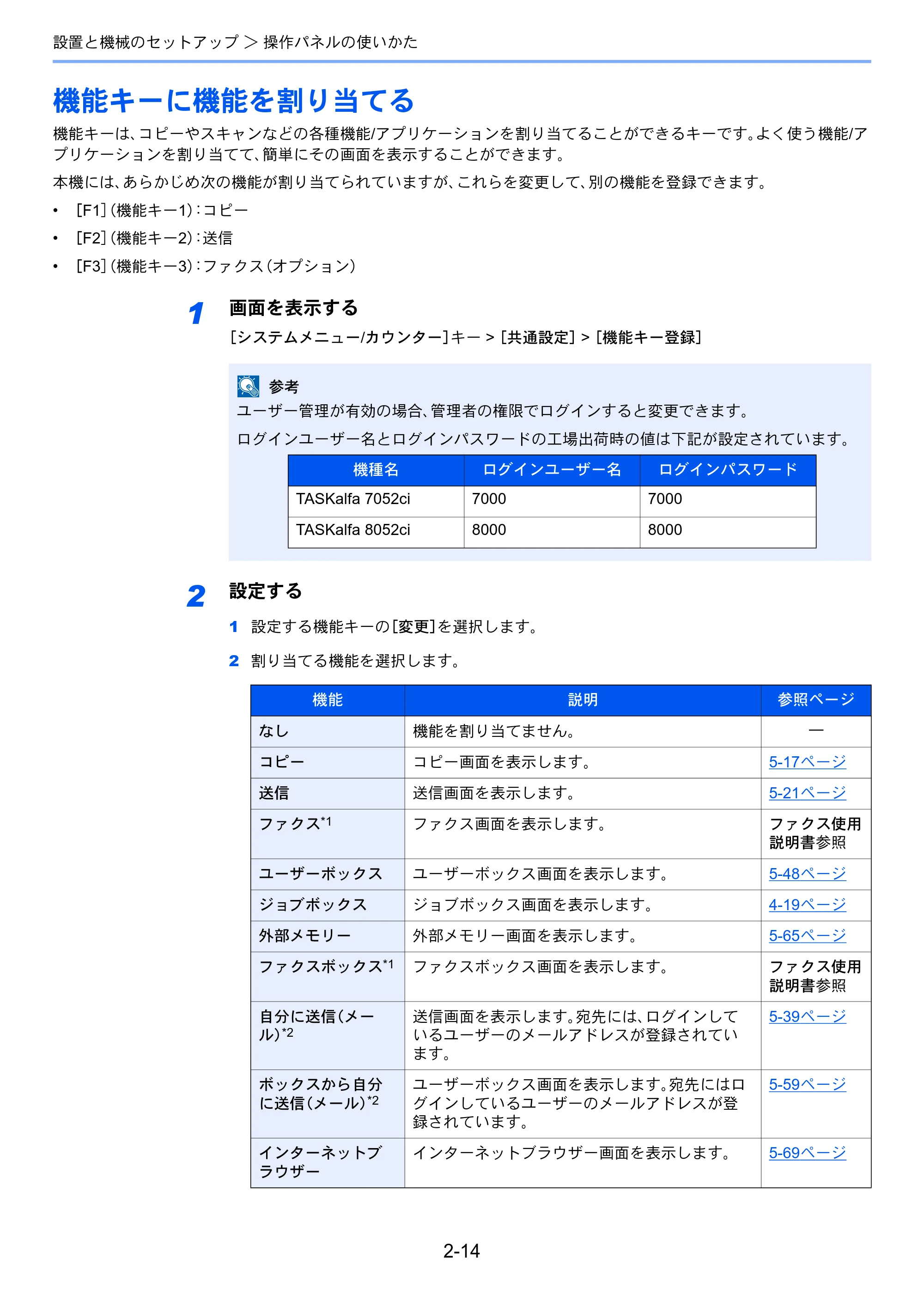The width and height of the screenshot is (924, 1307).
Task: Click the ログインパスワード table header
Action: point(728,470)
